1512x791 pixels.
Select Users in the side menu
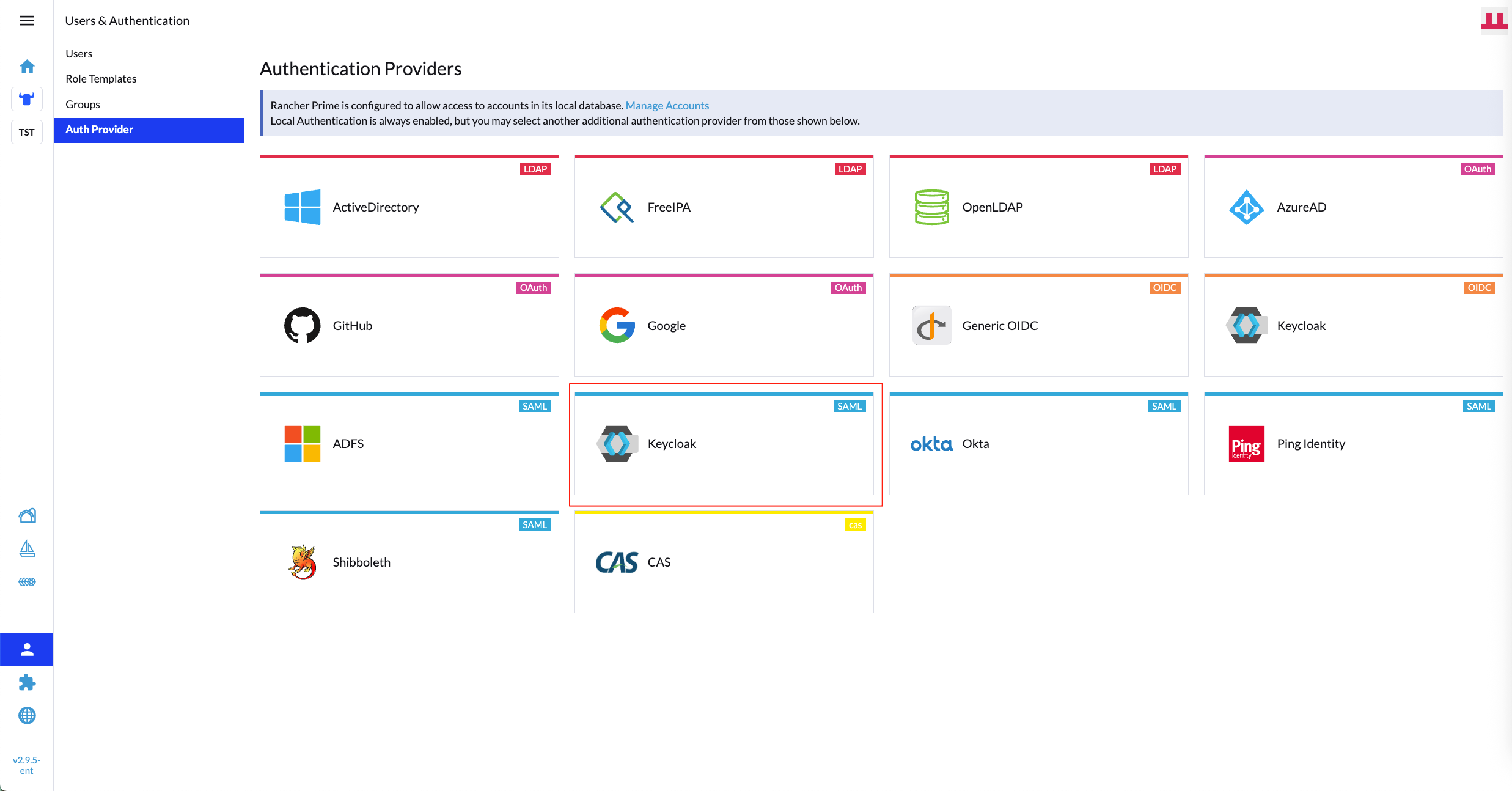tap(79, 54)
